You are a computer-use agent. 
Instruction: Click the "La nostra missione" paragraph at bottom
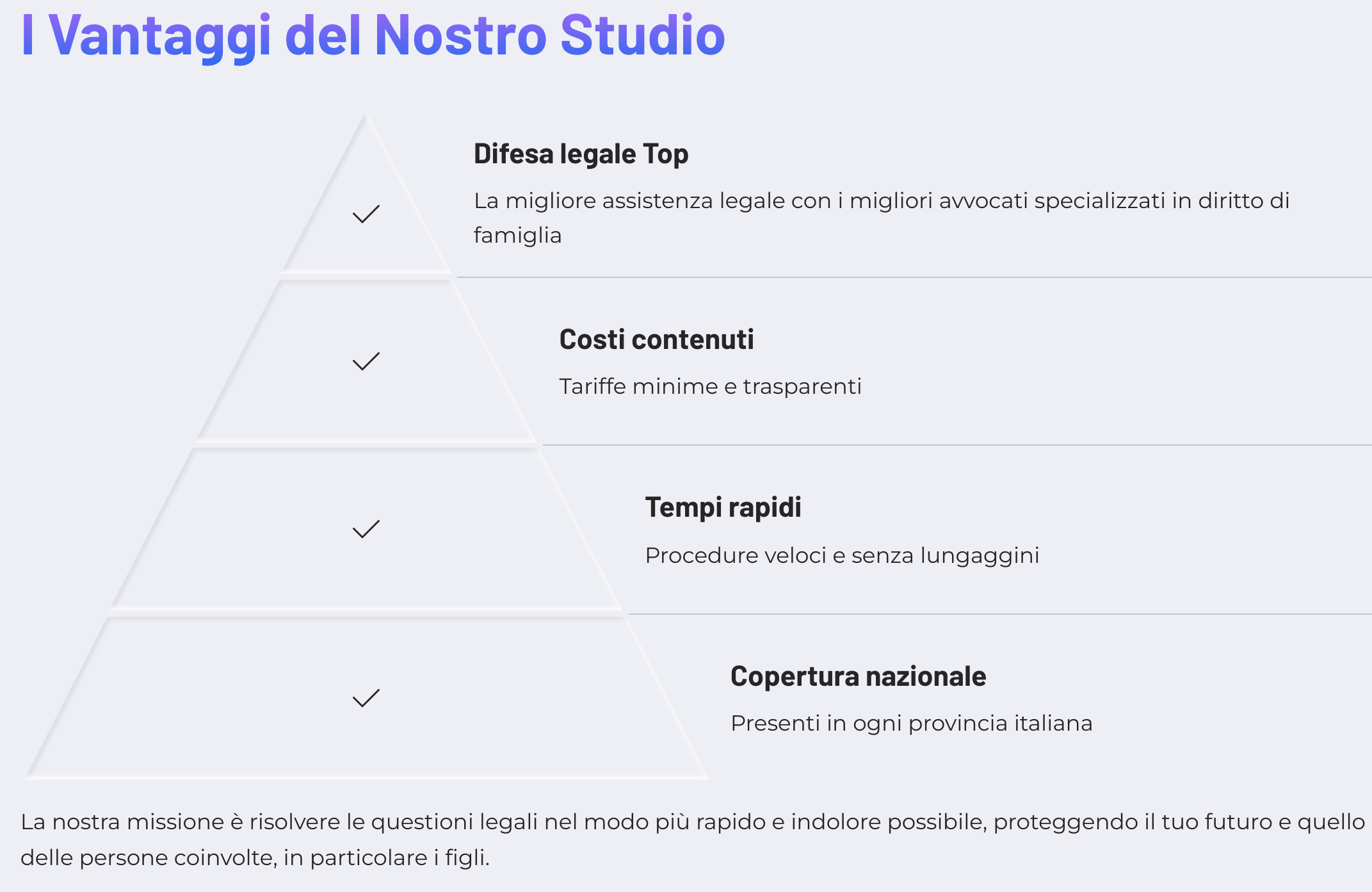tap(691, 839)
